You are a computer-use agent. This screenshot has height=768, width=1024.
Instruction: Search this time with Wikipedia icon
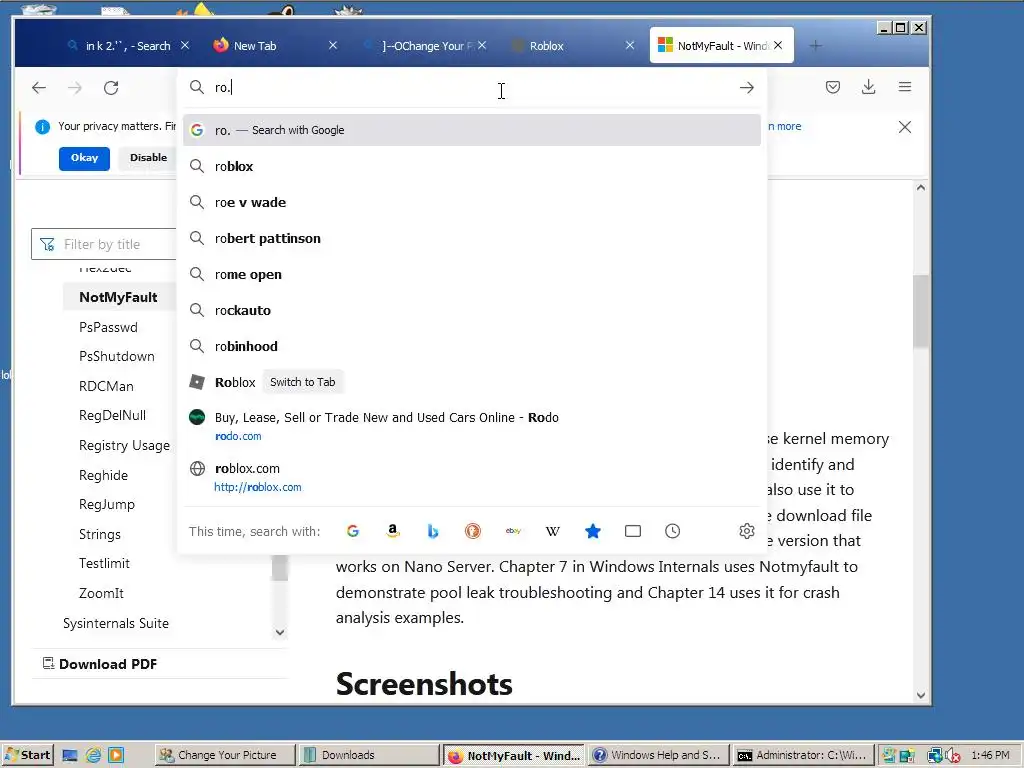coord(552,532)
